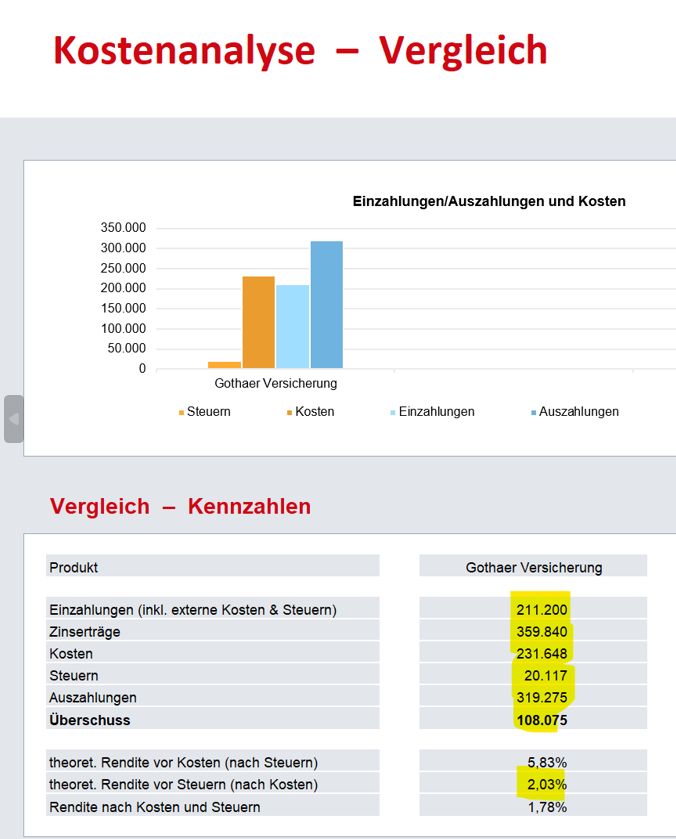Click the 350.000 axis value
The width and height of the screenshot is (676, 839).
(x=123, y=227)
